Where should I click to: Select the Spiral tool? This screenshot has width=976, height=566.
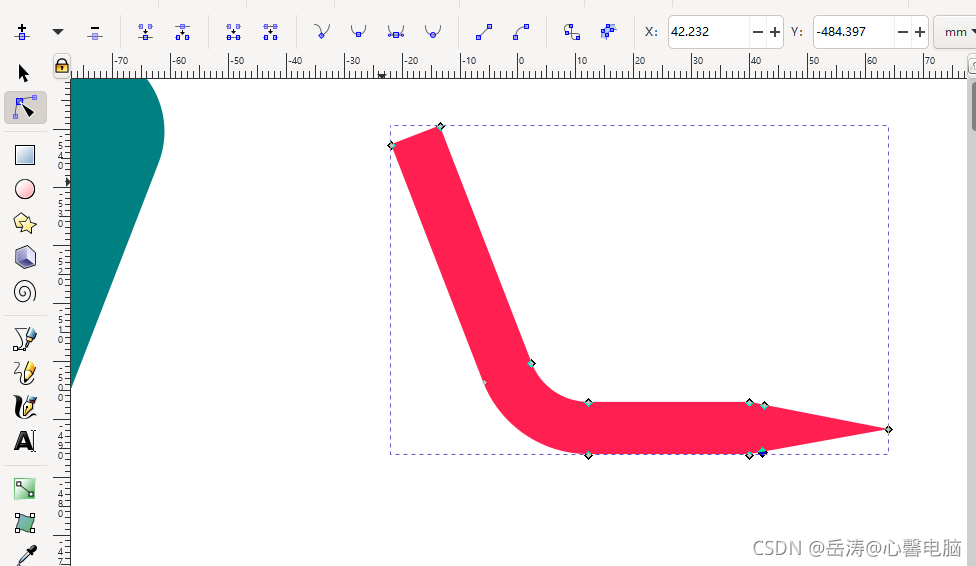pyautogui.click(x=25, y=291)
